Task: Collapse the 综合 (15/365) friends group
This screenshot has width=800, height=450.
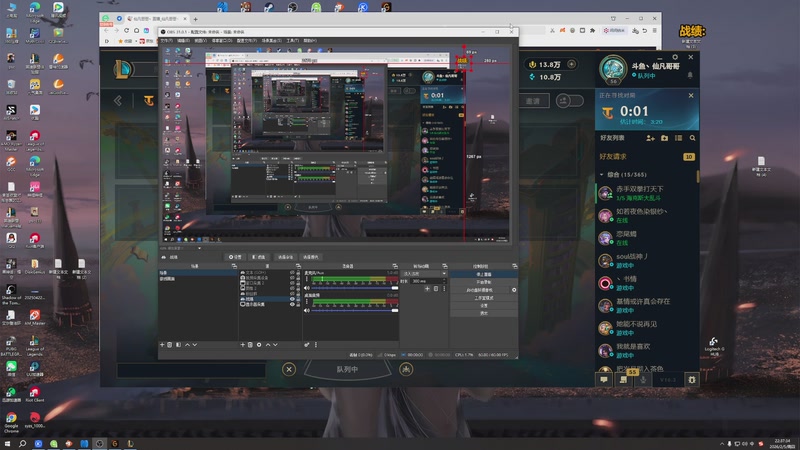Action: (602, 174)
